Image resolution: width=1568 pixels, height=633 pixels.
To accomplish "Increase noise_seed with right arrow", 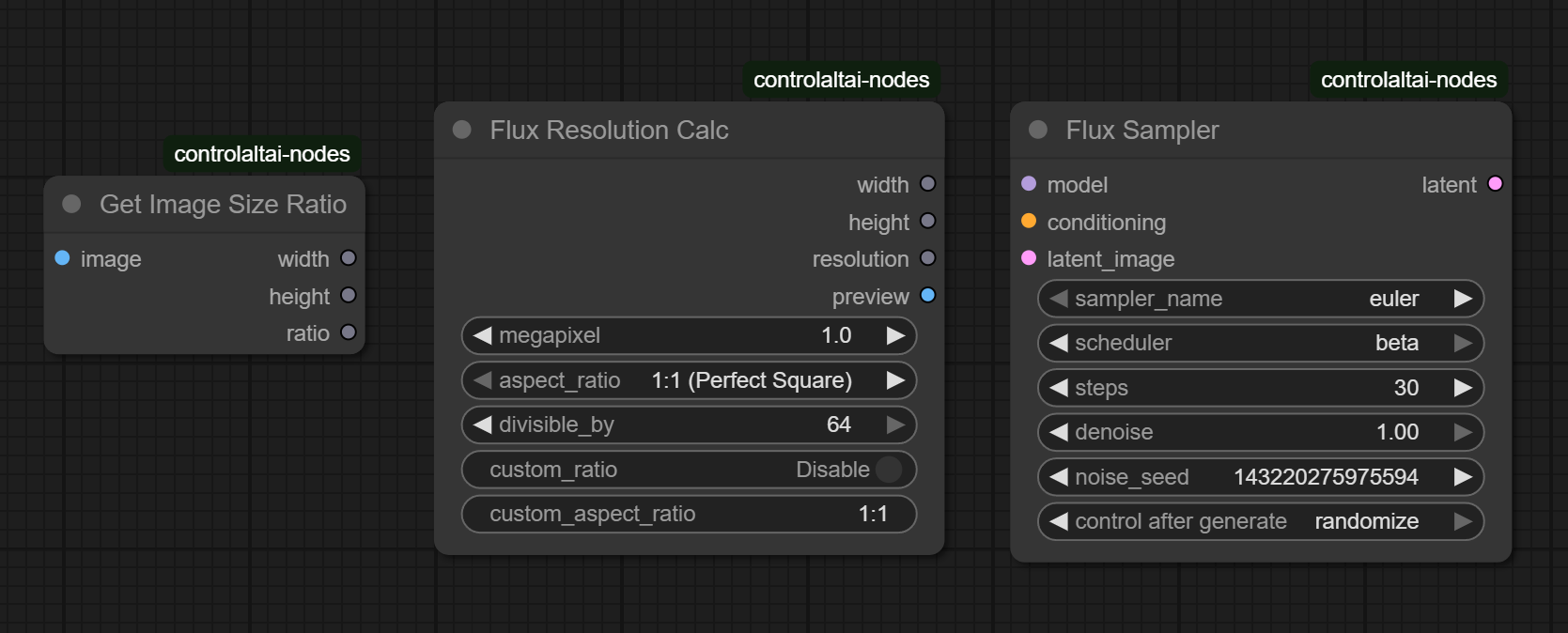I will pyautogui.click(x=1463, y=477).
